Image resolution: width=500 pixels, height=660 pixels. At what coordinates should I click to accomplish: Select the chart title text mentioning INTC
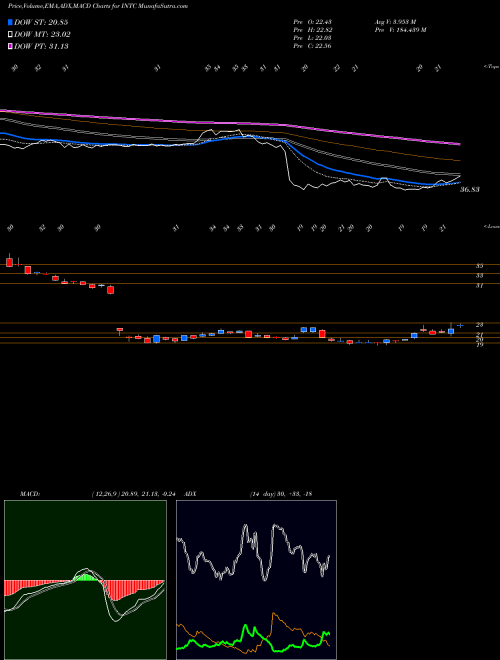tap(98, 6)
